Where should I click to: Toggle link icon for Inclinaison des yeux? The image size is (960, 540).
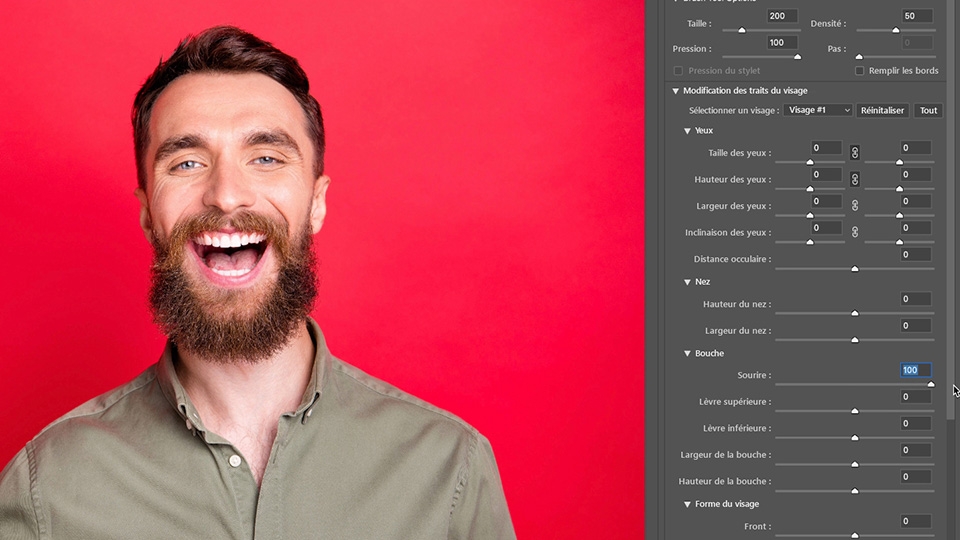coord(855,232)
